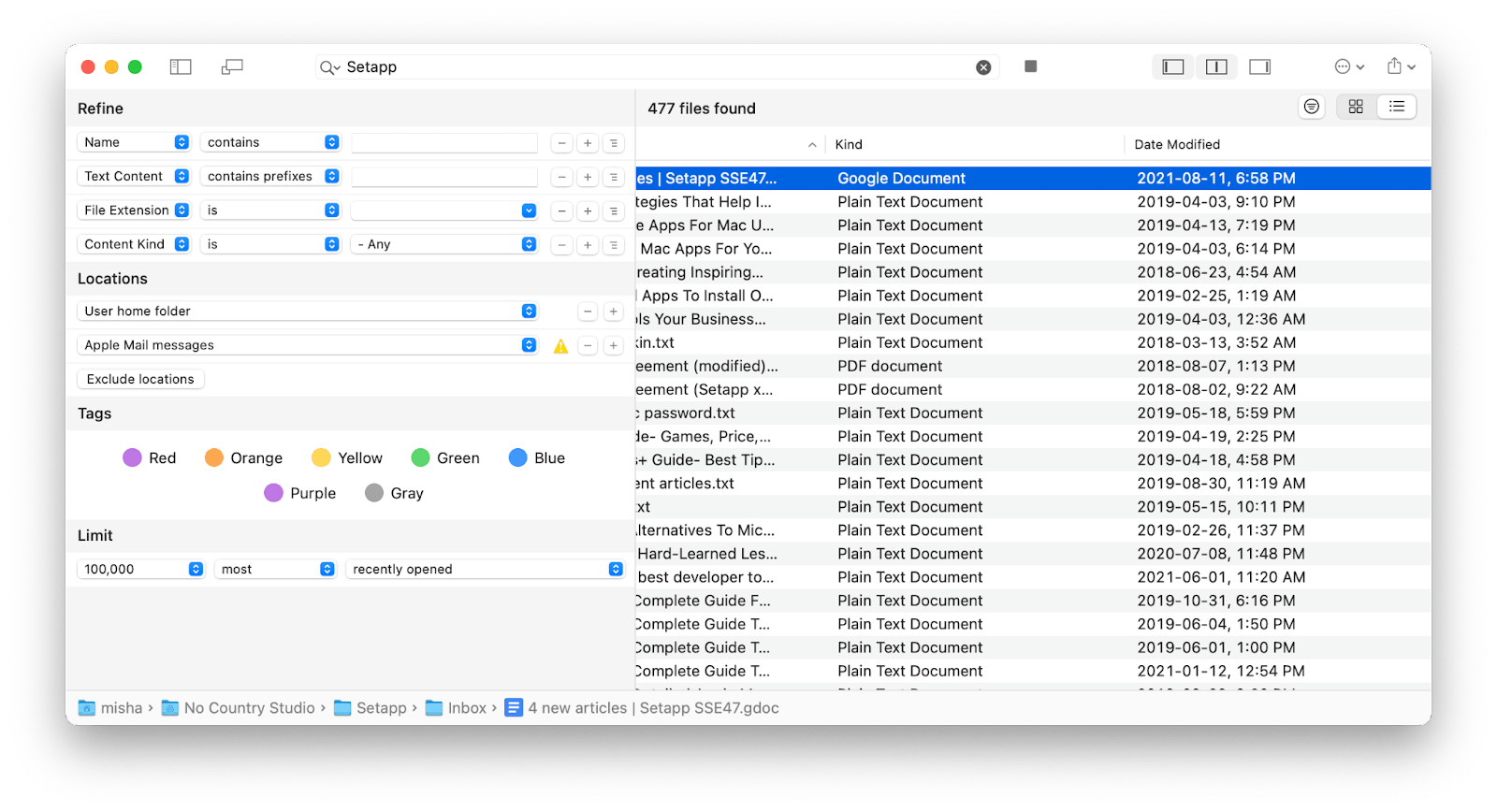The width and height of the screenshot is (1497, 812).
Task: Open No Country Studio in path bar
Action: pos(238,708)
